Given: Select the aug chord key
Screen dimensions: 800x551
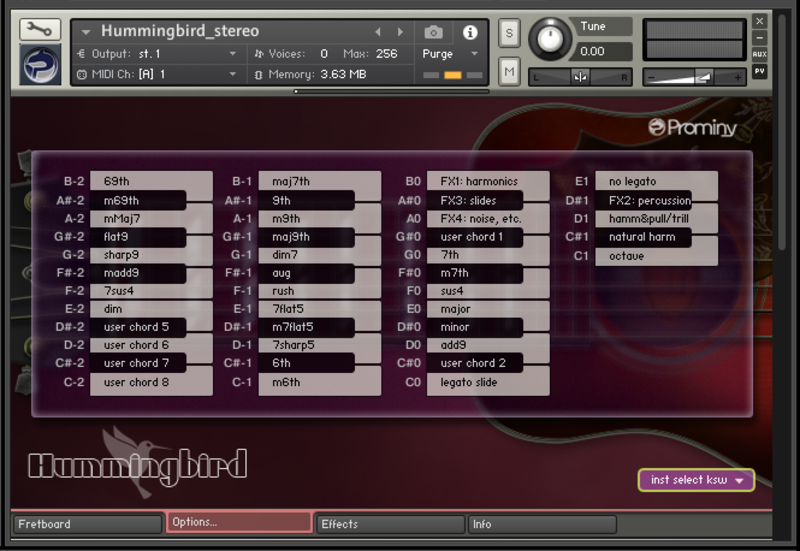Looking at the screenshot, I should (306, 273).
